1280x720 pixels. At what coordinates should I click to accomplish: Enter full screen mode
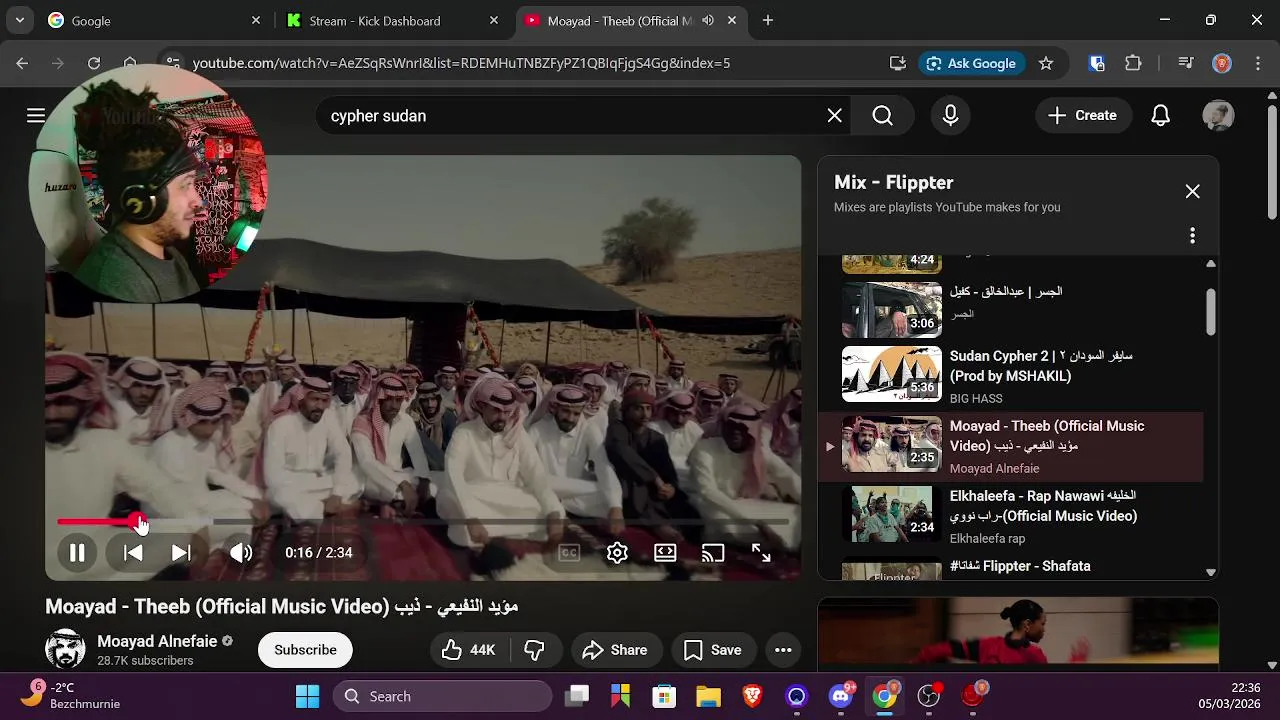click(x=761, y=552)
